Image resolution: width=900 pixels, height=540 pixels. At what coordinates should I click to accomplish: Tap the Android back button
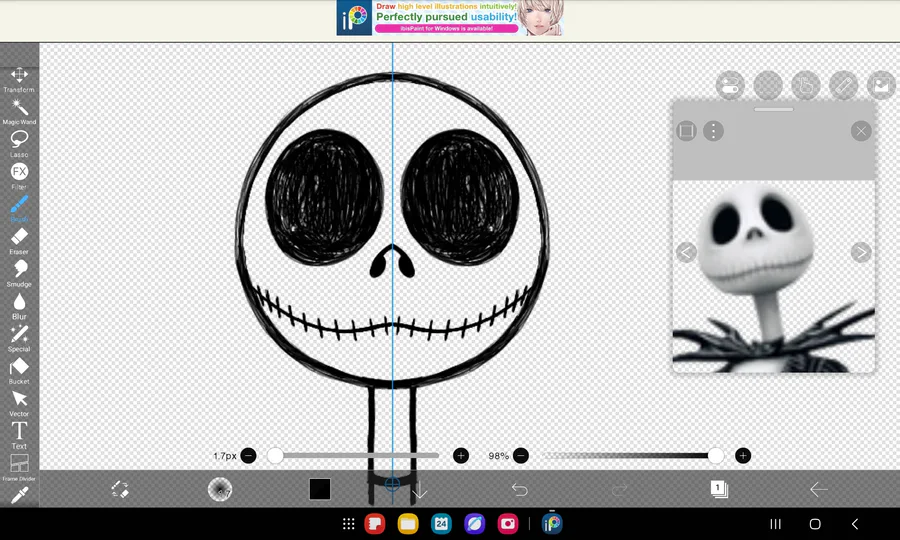(x=855, y=523)
